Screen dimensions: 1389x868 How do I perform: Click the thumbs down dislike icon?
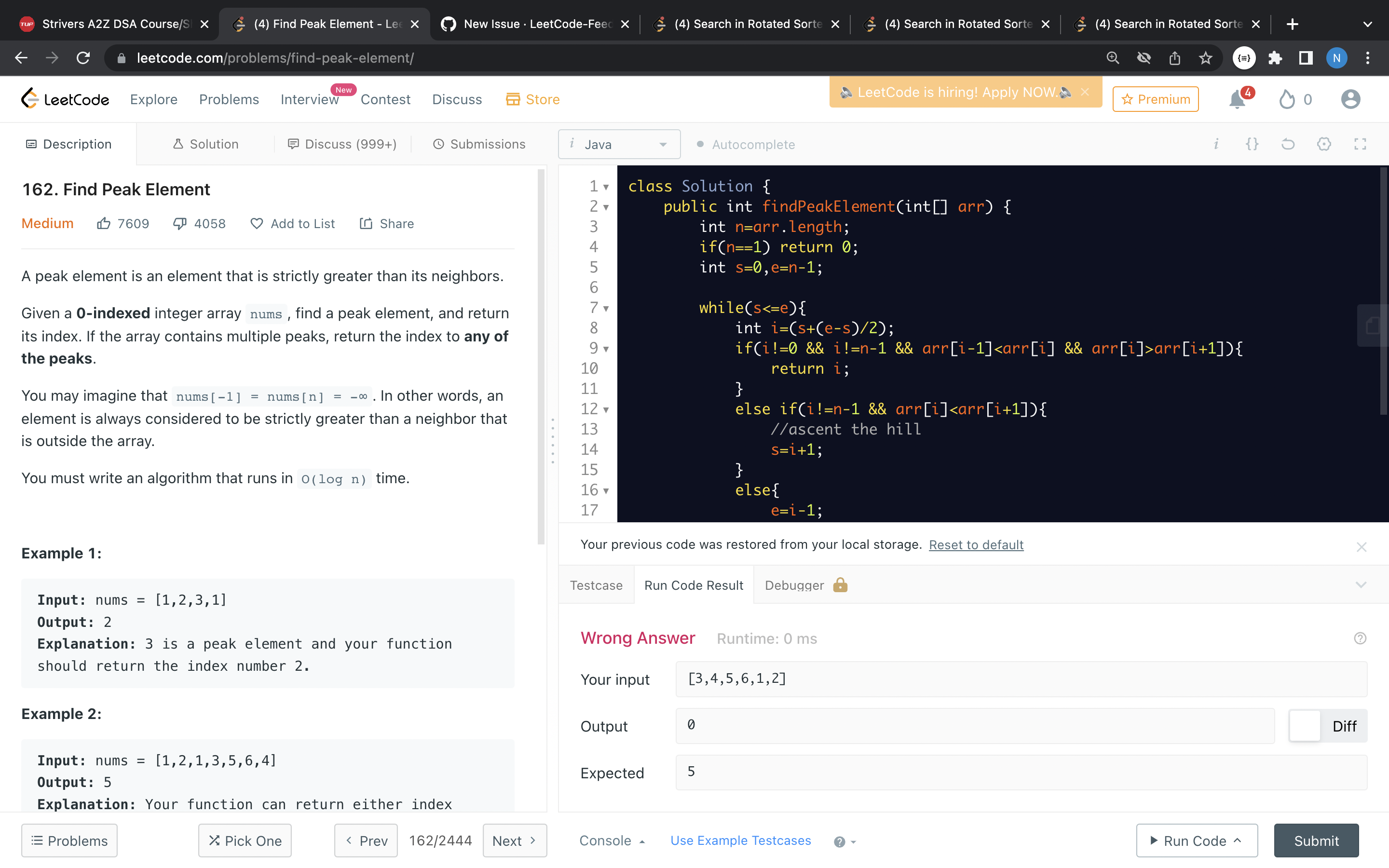pyautogui.click(x=179, y=223)
